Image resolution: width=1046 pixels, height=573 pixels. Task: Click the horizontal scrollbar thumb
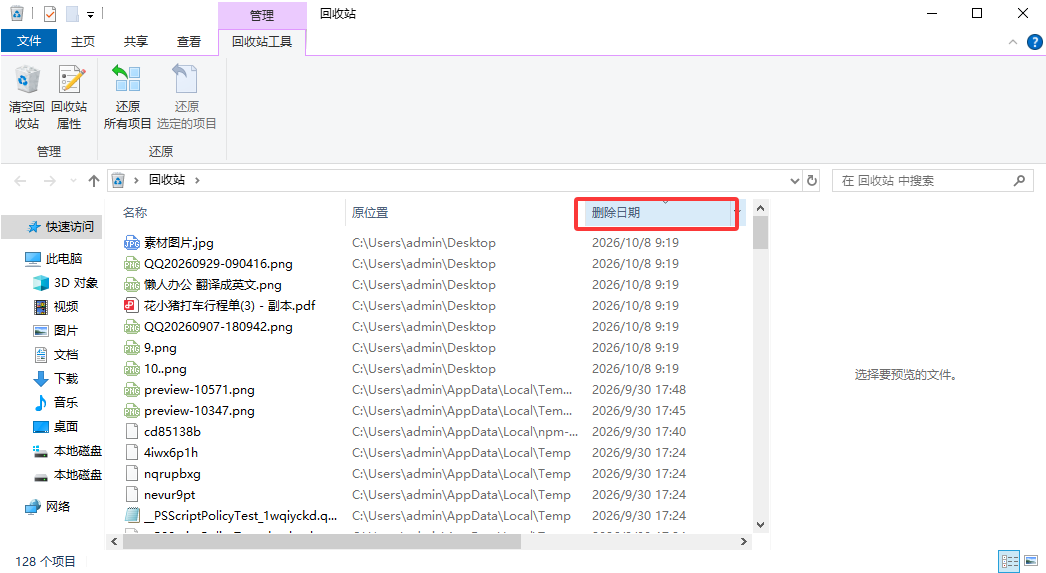pos(322,542)
